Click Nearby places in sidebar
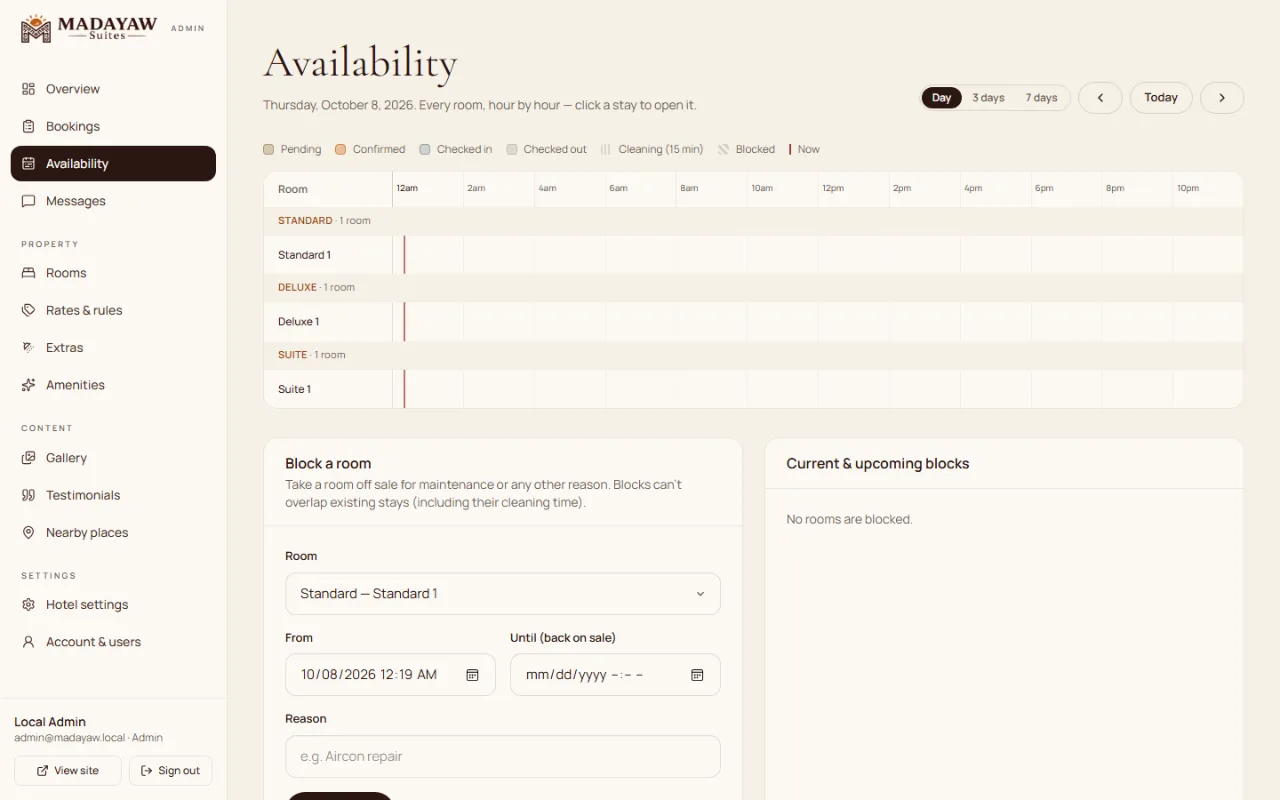This screenshot has width=1280, height=800. point(113,533)
